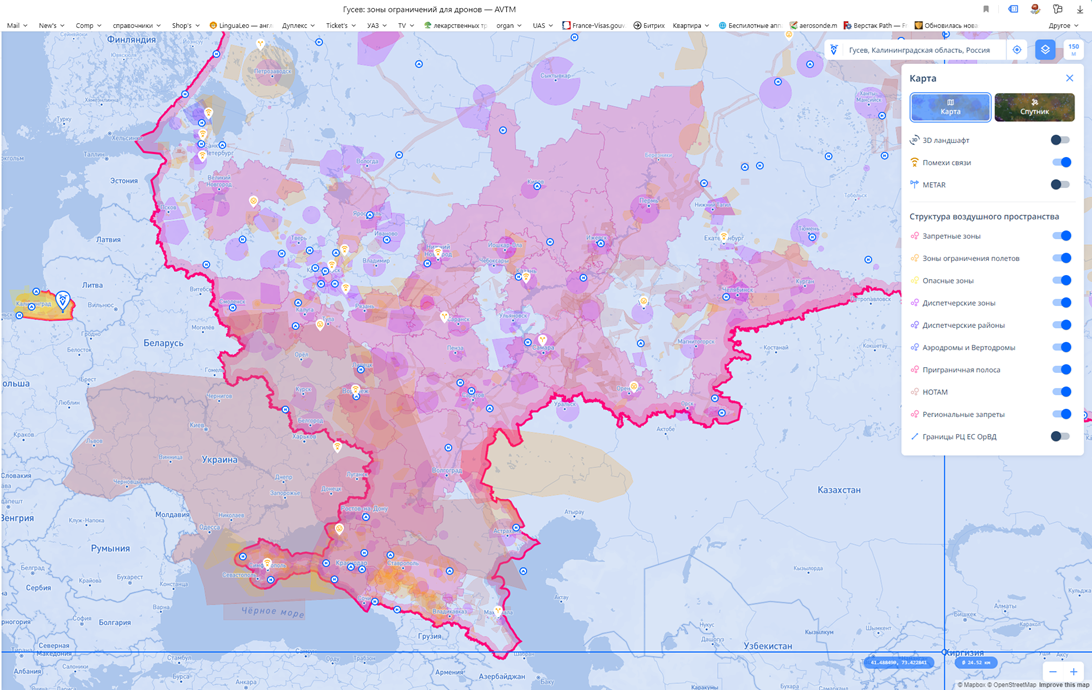The width and height of the screenshot is (1092, 690).
Task: Open the TV bookmarks folder
Action: coord(405,25)
